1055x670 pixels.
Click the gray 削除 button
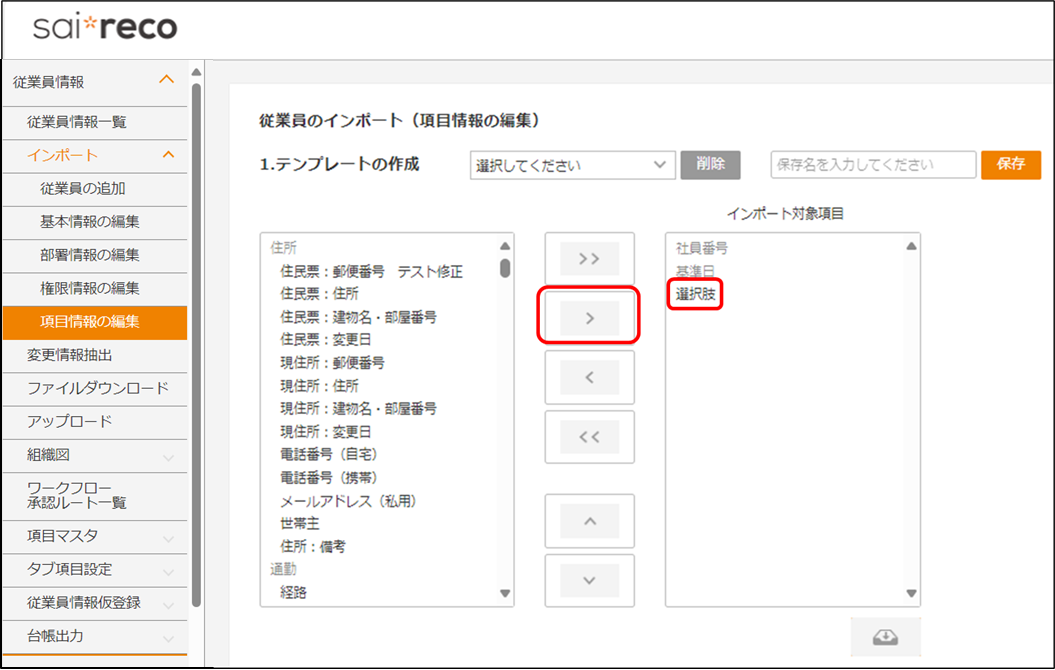[710, 164]
